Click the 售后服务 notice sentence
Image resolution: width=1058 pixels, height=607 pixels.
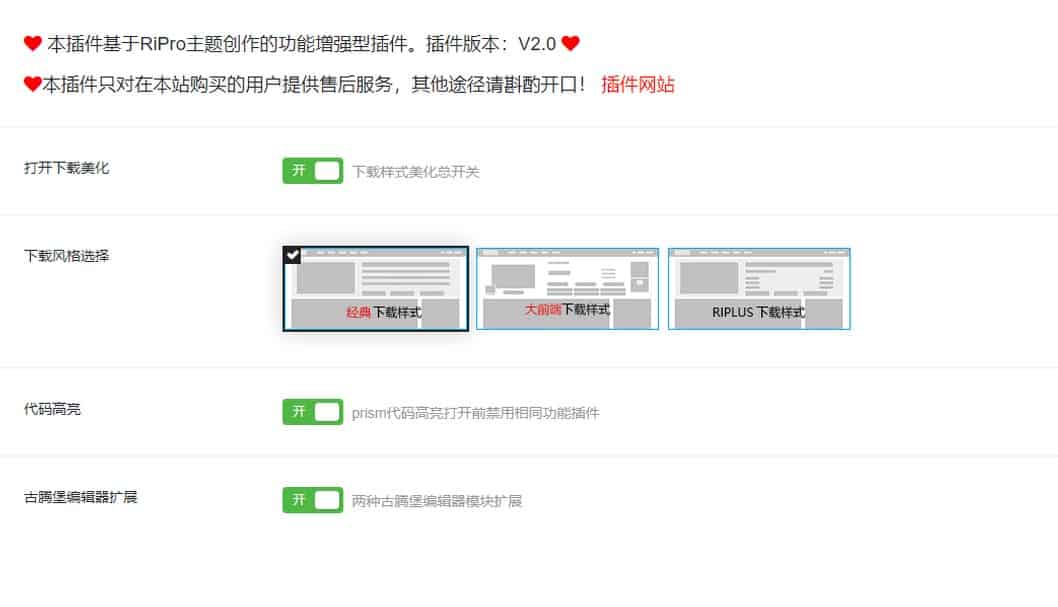314,84
